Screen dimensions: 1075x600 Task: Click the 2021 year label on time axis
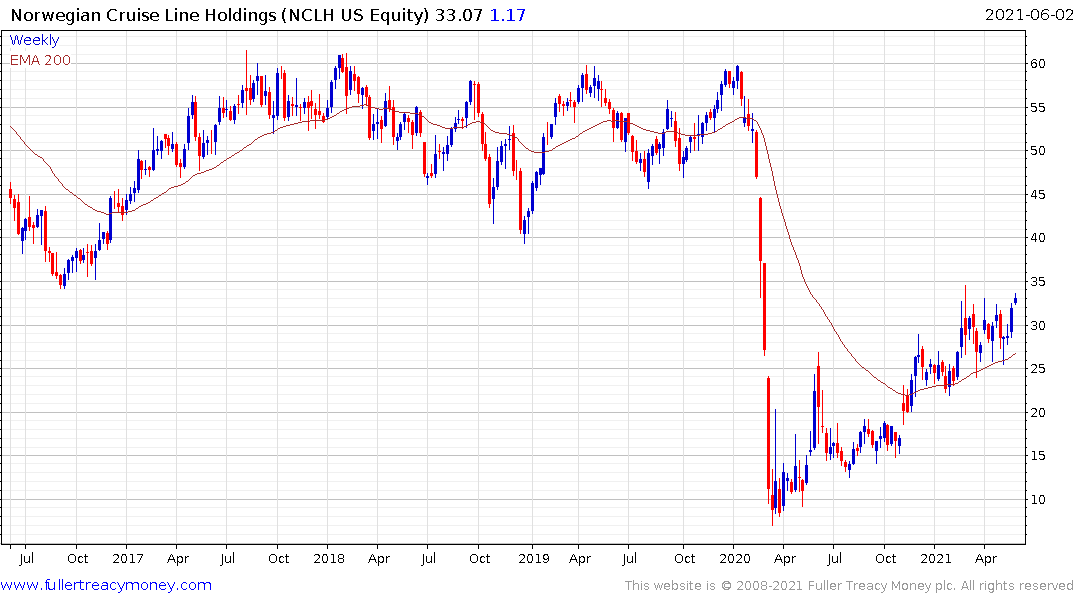pos(936,559)
